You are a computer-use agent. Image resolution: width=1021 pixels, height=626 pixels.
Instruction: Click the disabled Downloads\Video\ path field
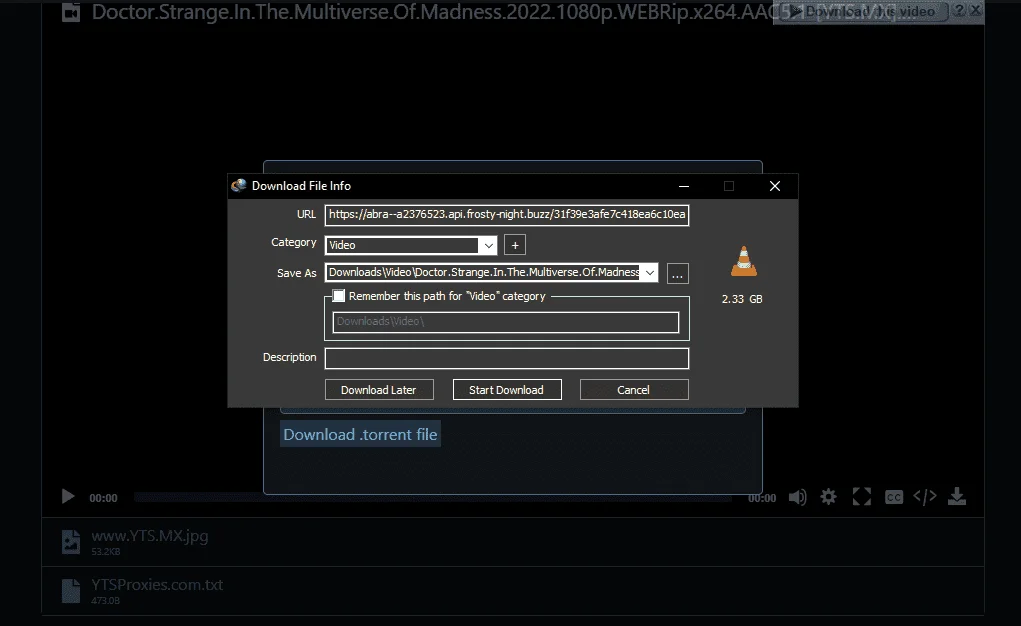pyautogui.click(x=506, y=322)
